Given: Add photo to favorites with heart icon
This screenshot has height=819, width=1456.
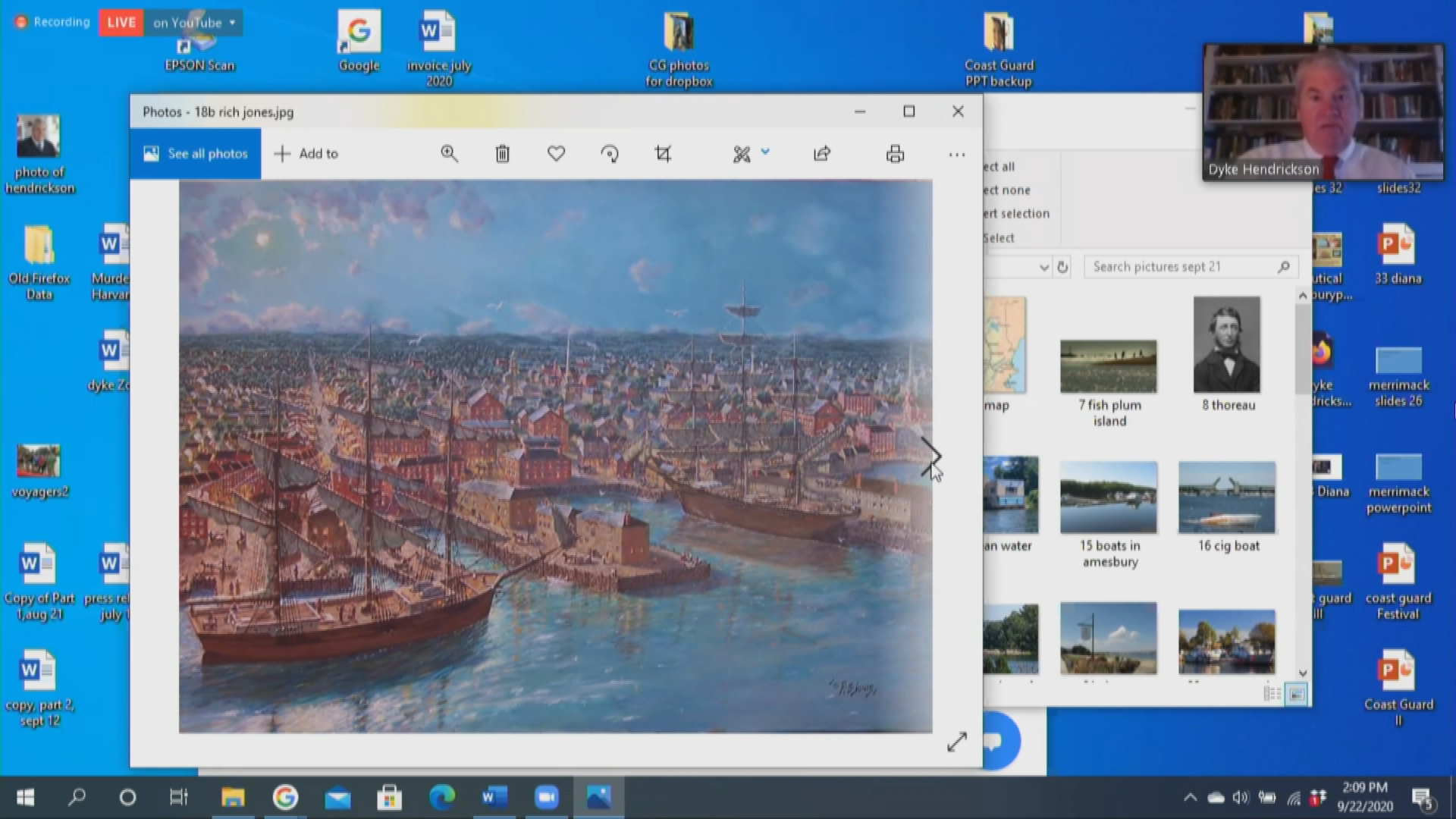Looking at the screenshot, I should coord(556,154).
